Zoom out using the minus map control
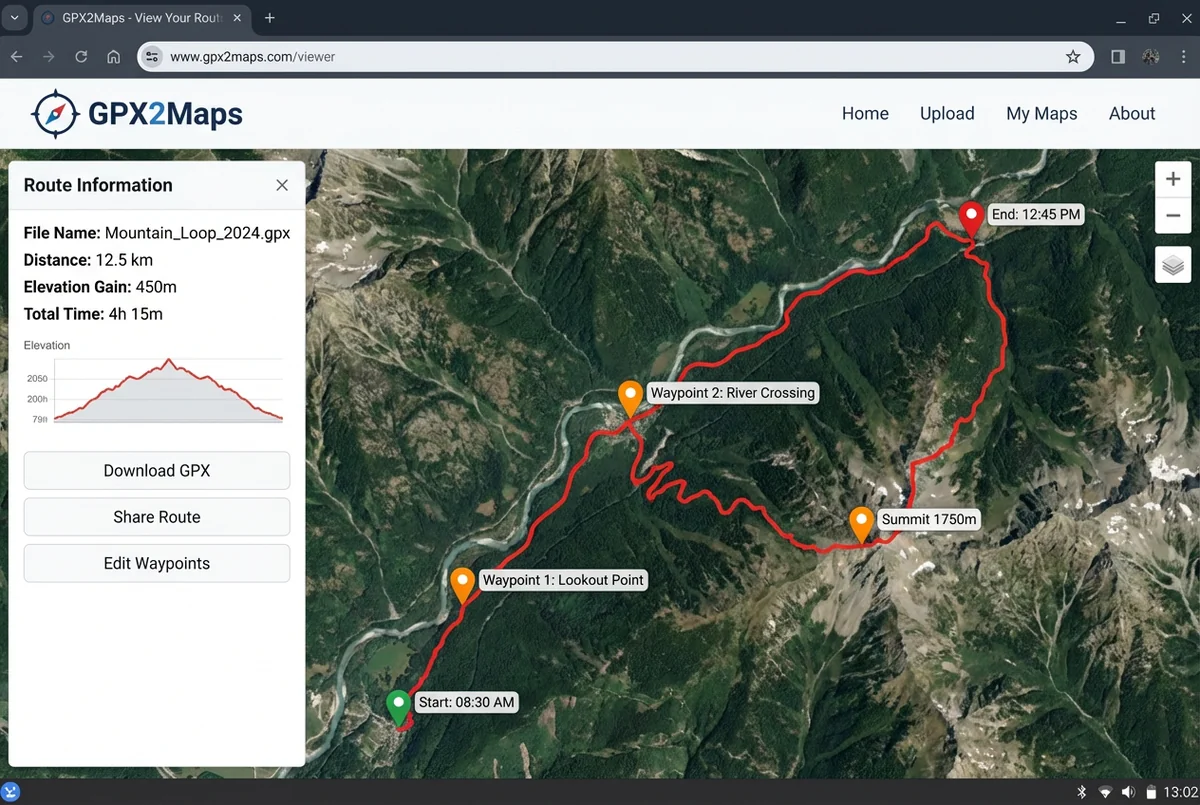Screen dimensions: 1200x805 coord(1172,215)
